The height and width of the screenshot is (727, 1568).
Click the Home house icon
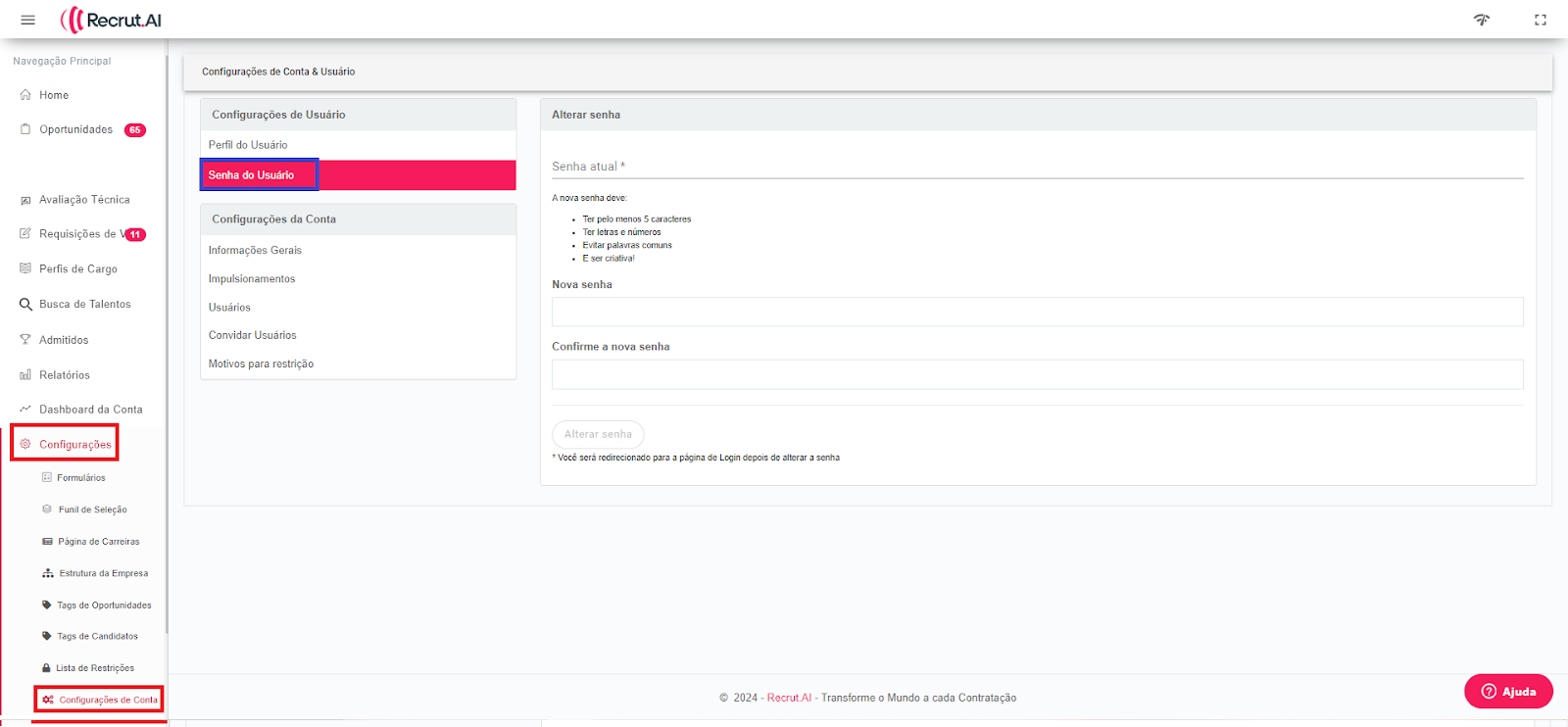[25, 95]
